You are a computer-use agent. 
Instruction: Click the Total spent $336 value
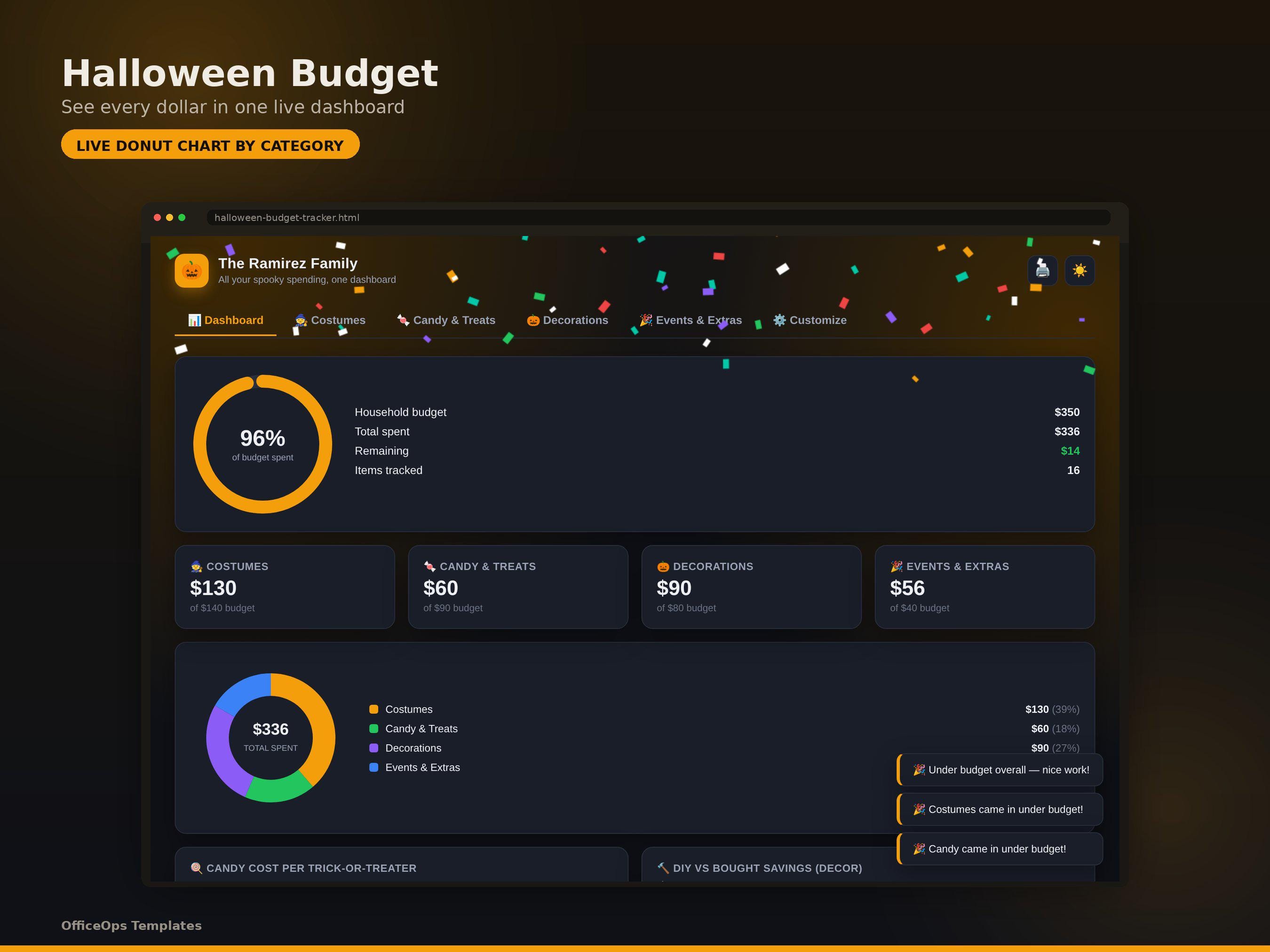(1067, 432)
